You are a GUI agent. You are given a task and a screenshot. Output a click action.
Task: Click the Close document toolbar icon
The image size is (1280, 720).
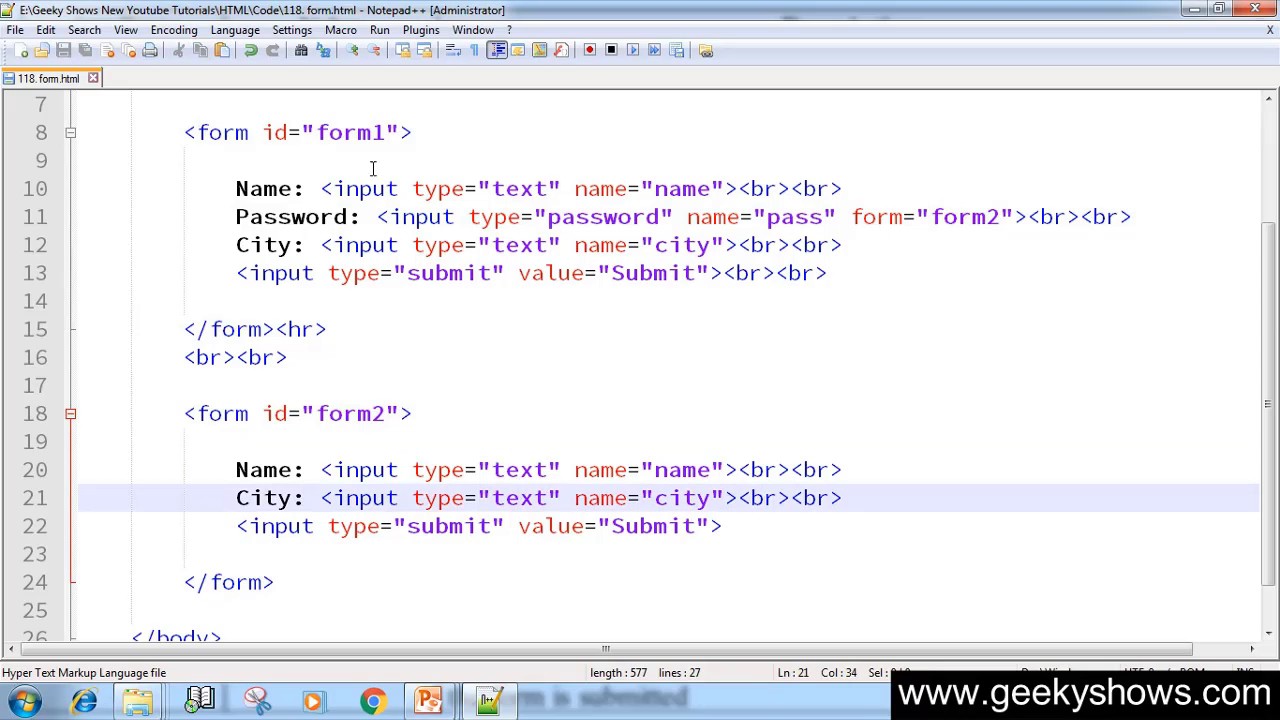[107, 50]
